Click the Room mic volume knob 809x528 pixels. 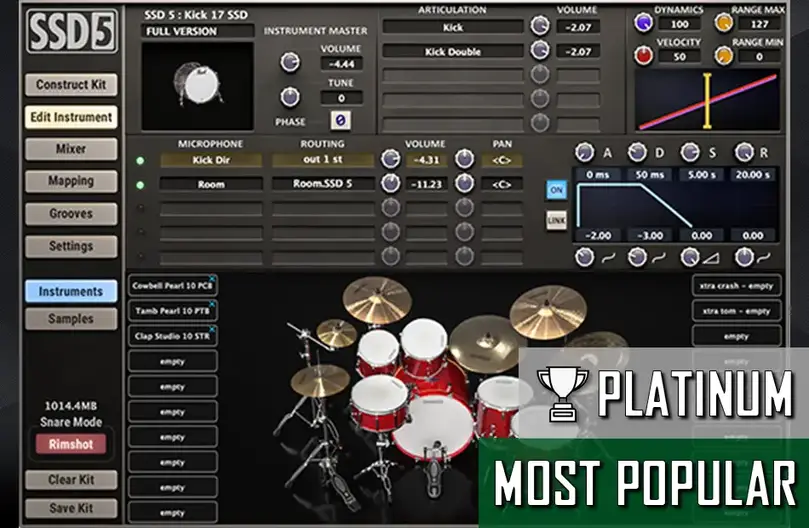(391, 183)
